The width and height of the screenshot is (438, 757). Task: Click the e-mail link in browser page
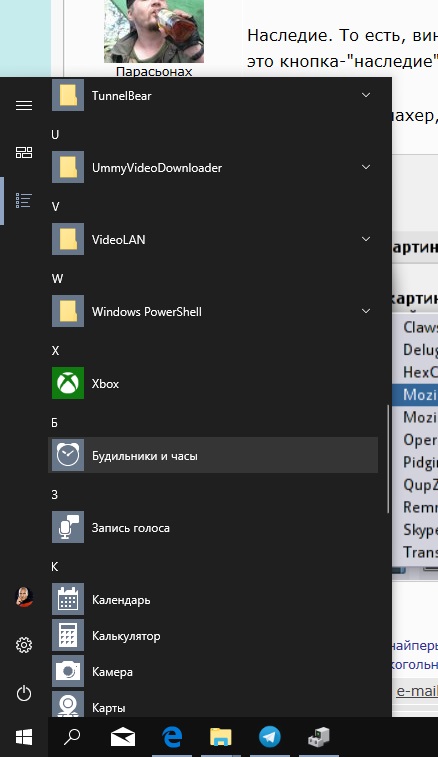417,691
